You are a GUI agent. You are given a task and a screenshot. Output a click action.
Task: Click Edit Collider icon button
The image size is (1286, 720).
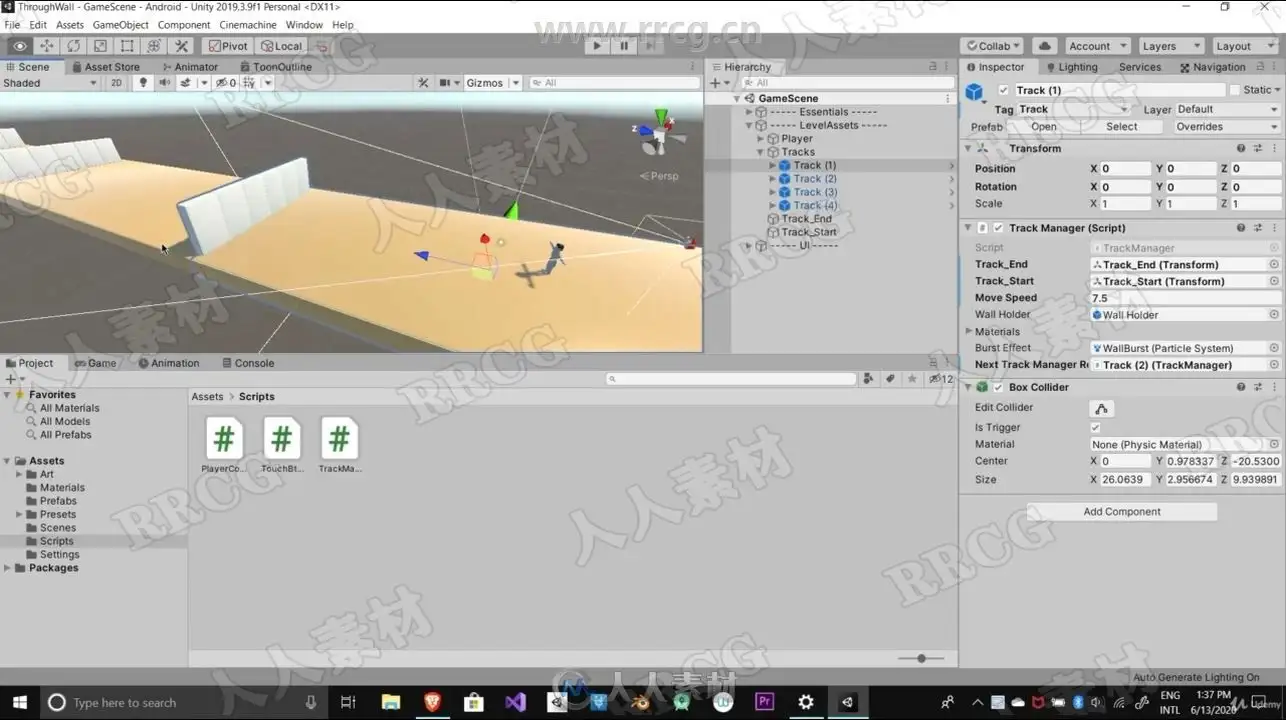pos(1101,408)
